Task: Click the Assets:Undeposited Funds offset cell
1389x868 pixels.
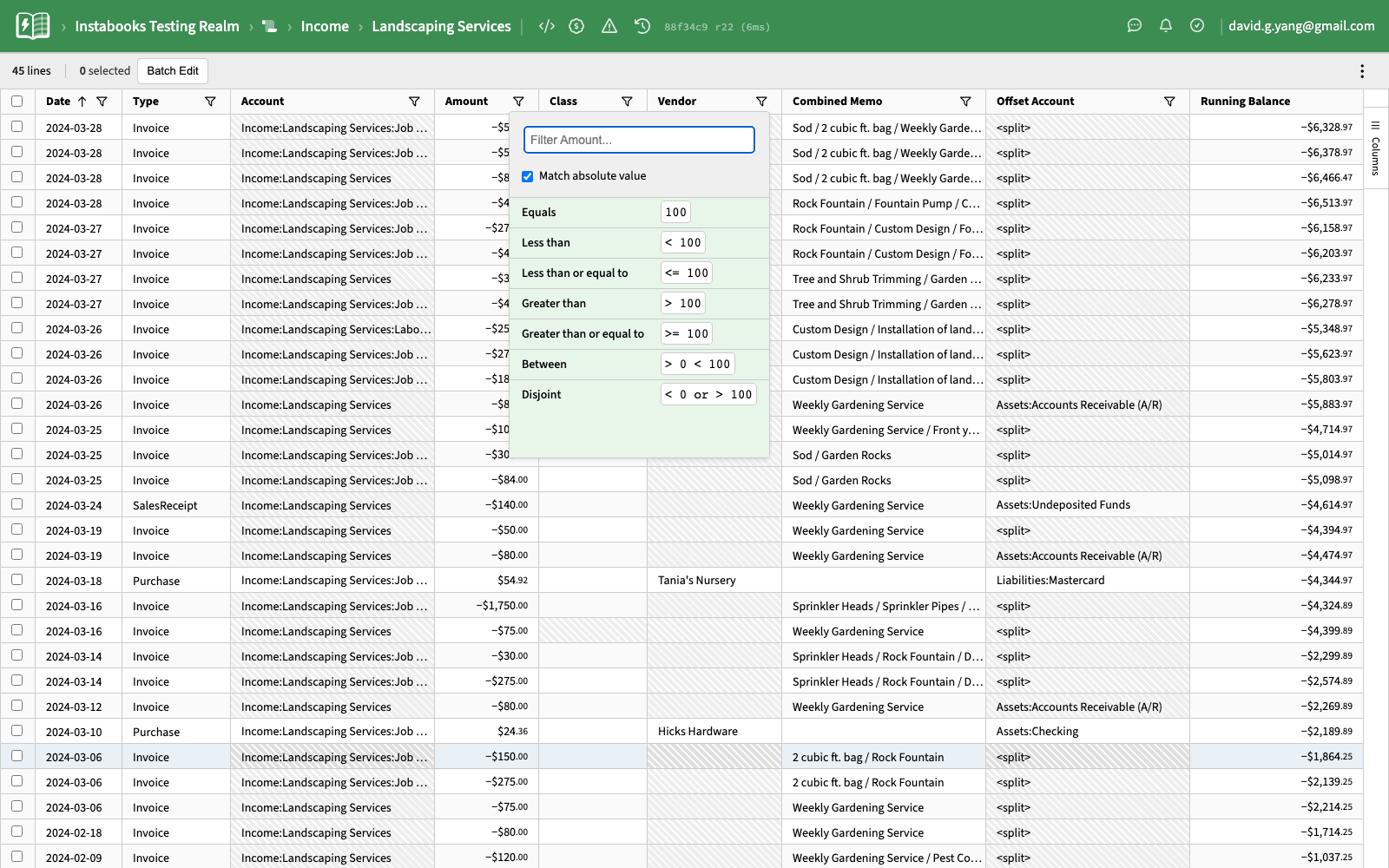Action: pyautogui.click(x=1087, y=505)
